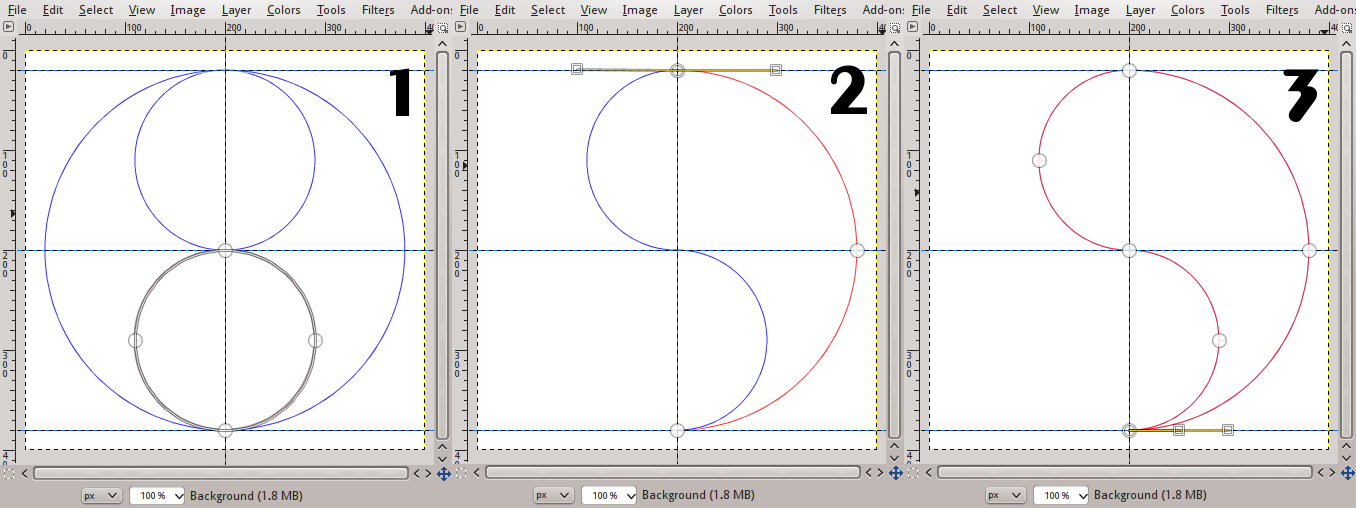Select anchor at right end of red arc, window two
The width and height of the screenshot is (1356, 508).
click(x=857, y=250)
